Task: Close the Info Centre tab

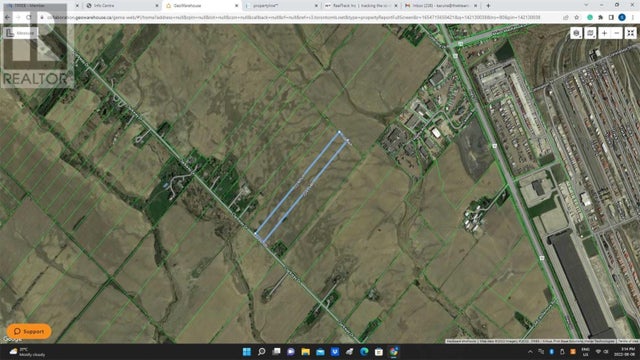Action: (157, 6)
